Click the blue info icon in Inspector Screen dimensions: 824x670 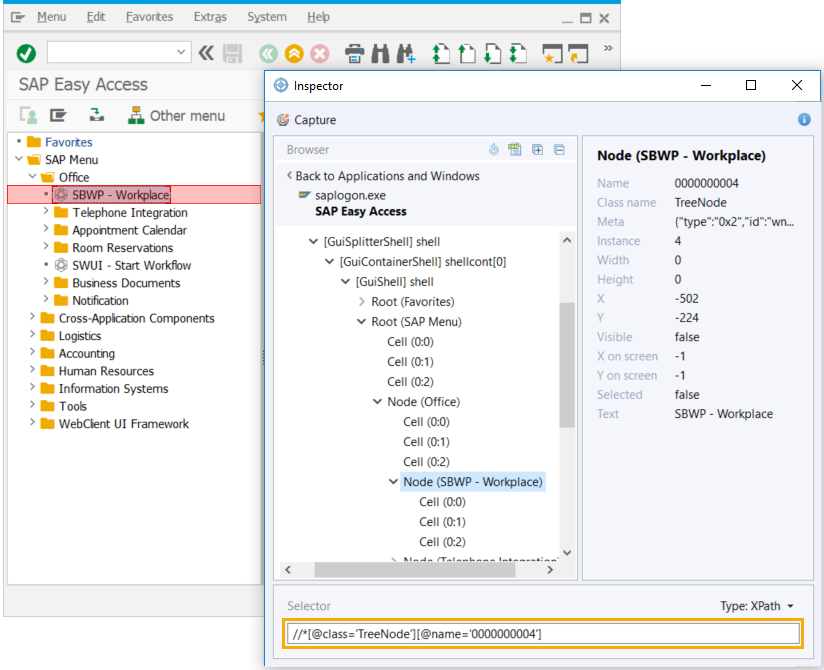click(804, 119)
